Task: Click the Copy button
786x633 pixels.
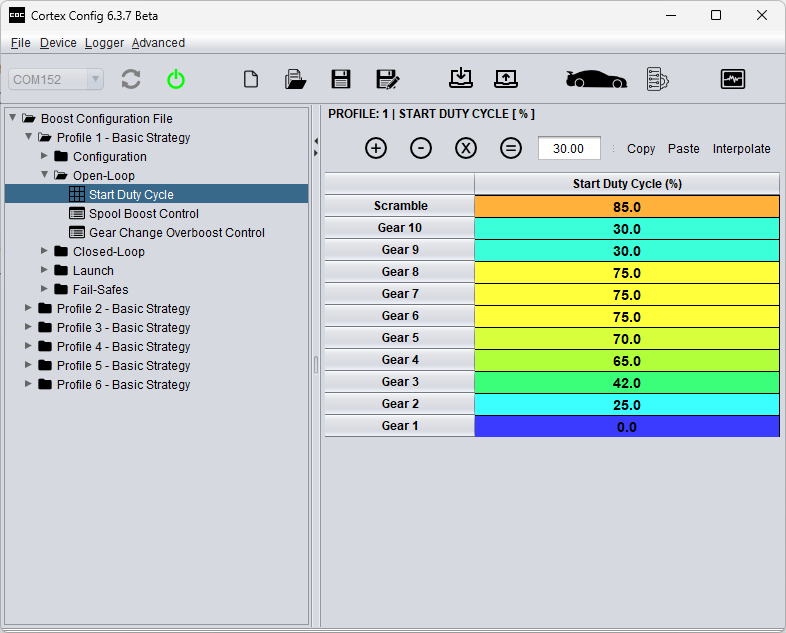Action: 641,148
